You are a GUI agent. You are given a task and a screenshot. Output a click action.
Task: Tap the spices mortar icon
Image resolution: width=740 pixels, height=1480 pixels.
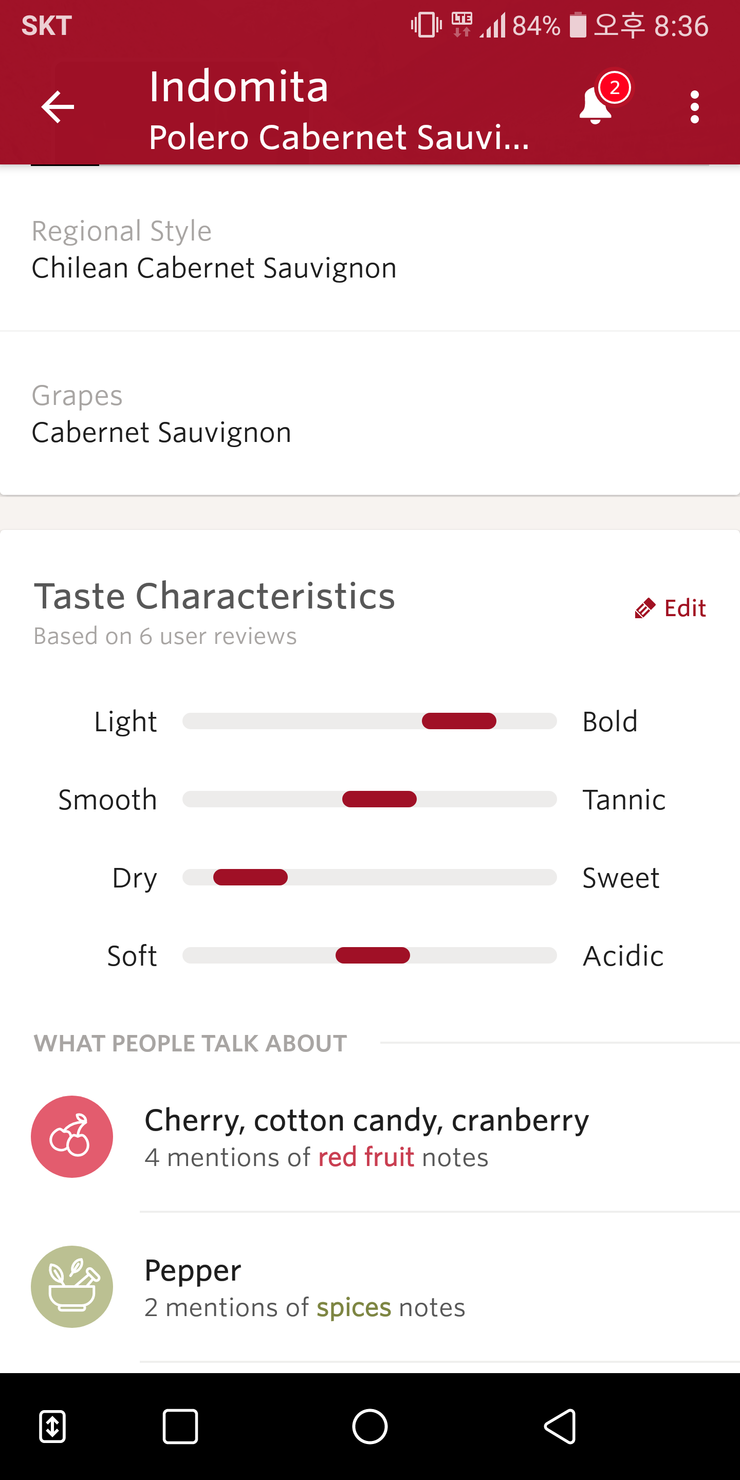[x=72, y=1286]
